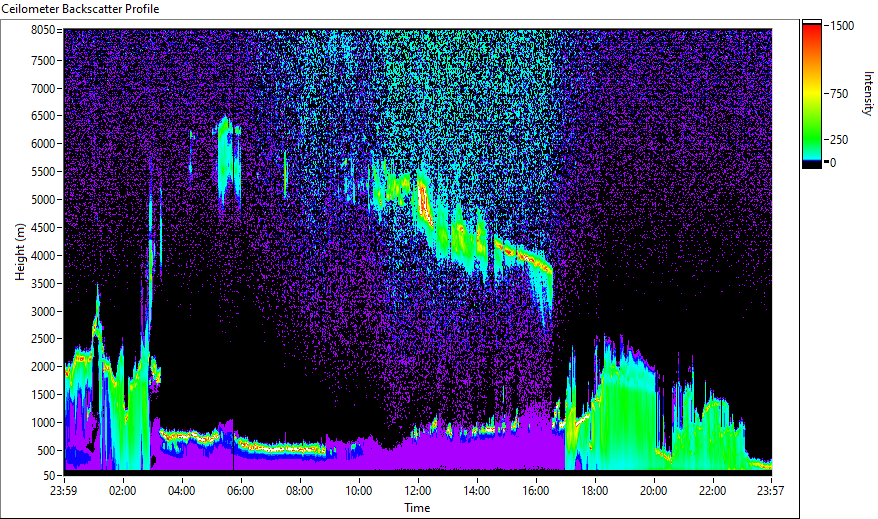Viewport: 878px width, 519px height.
Task: Click the 23:57 end time label
Action: click(770, 491)
